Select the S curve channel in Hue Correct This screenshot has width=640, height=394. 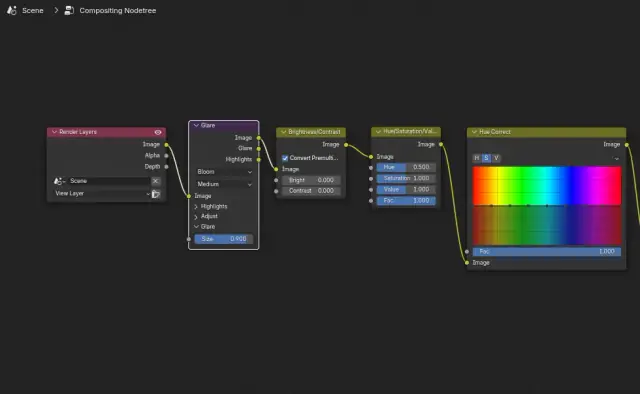coord(486,158)
